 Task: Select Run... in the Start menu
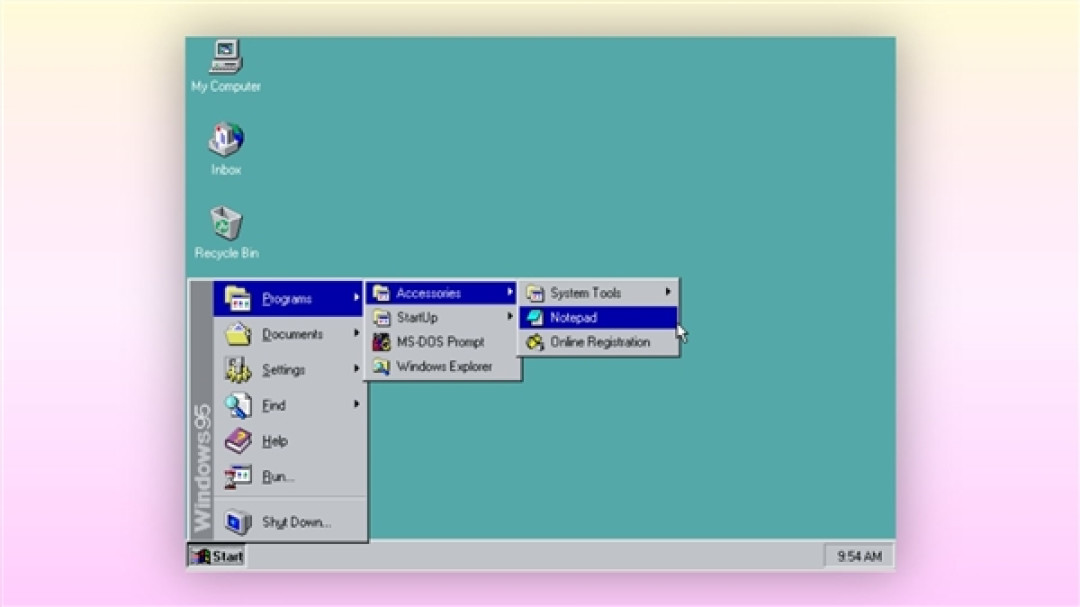click(289, 477)
